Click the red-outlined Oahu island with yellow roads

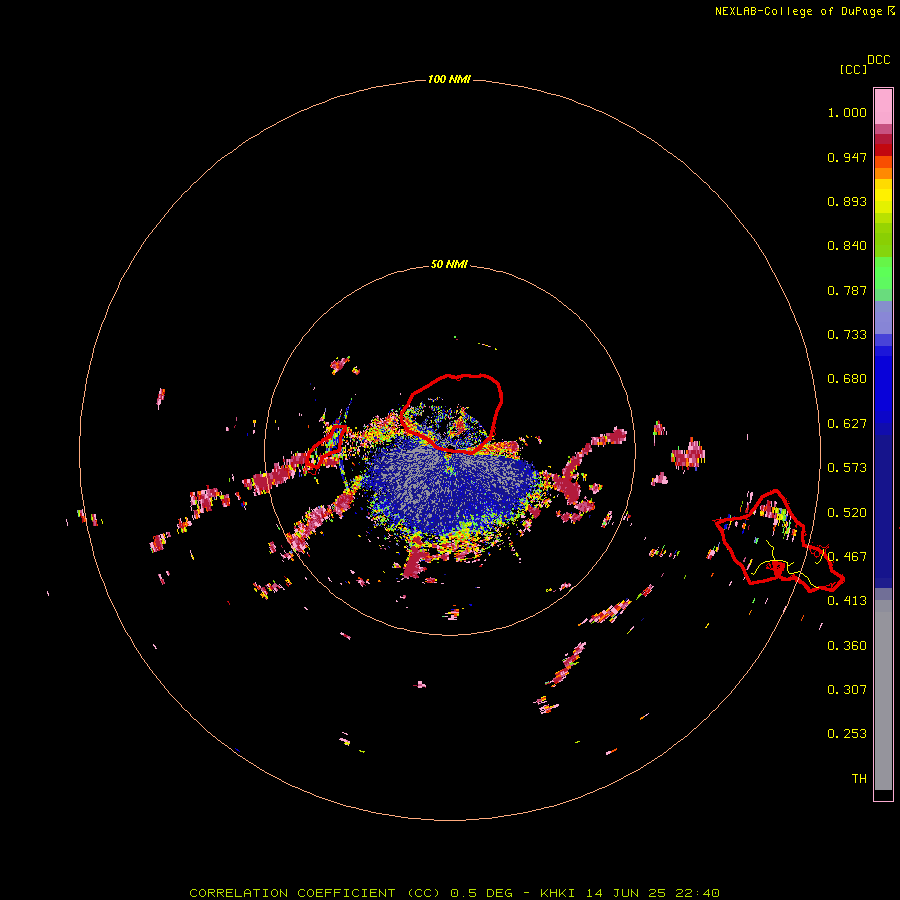pos(779,541)
